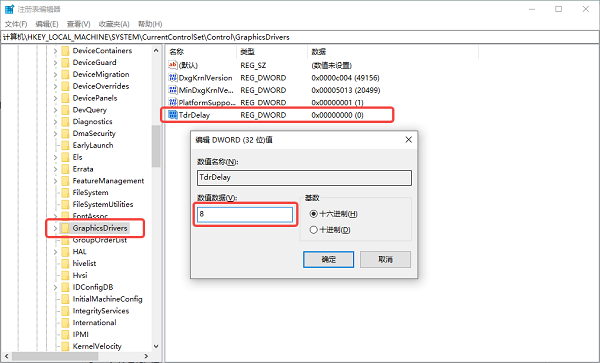Expand the IDConfigDB tree node

pyautogui.click(x=55, y=288)
